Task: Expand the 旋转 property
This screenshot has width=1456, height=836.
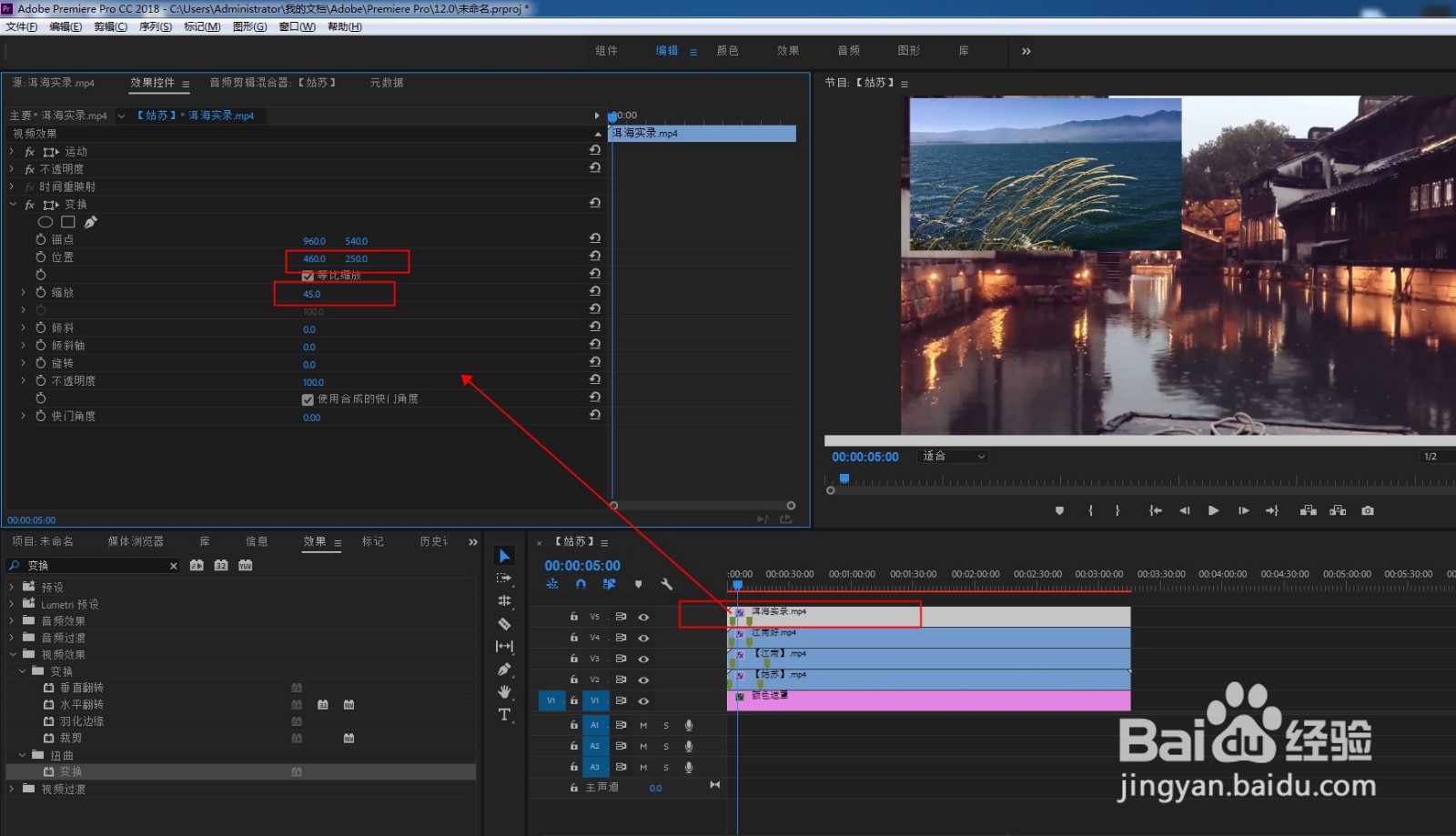Action: pyautogui.click(x=24, y=363)
